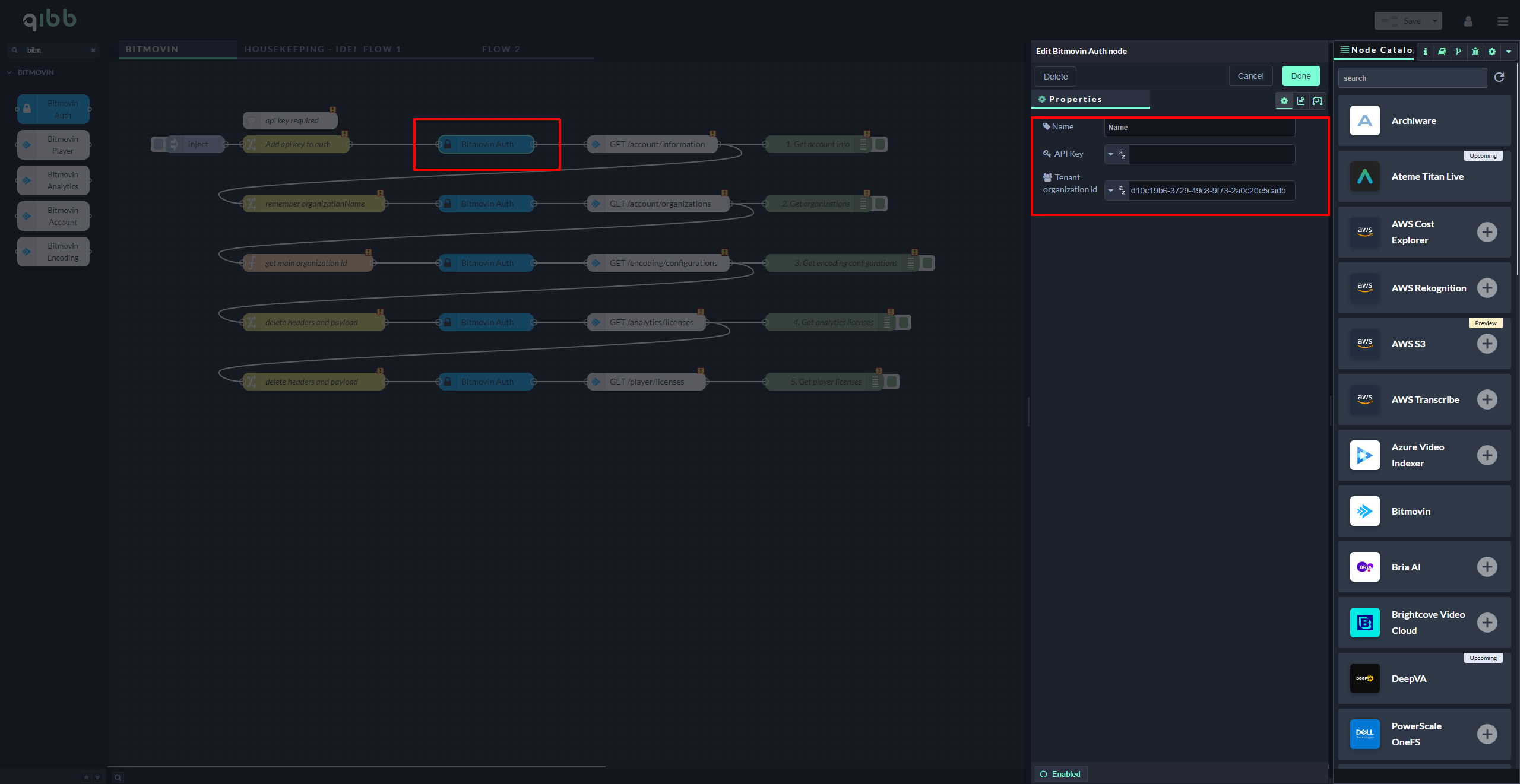Add AWS Transcribe with plus icon
The image size is (1520, 784).
pos(1487,399)
